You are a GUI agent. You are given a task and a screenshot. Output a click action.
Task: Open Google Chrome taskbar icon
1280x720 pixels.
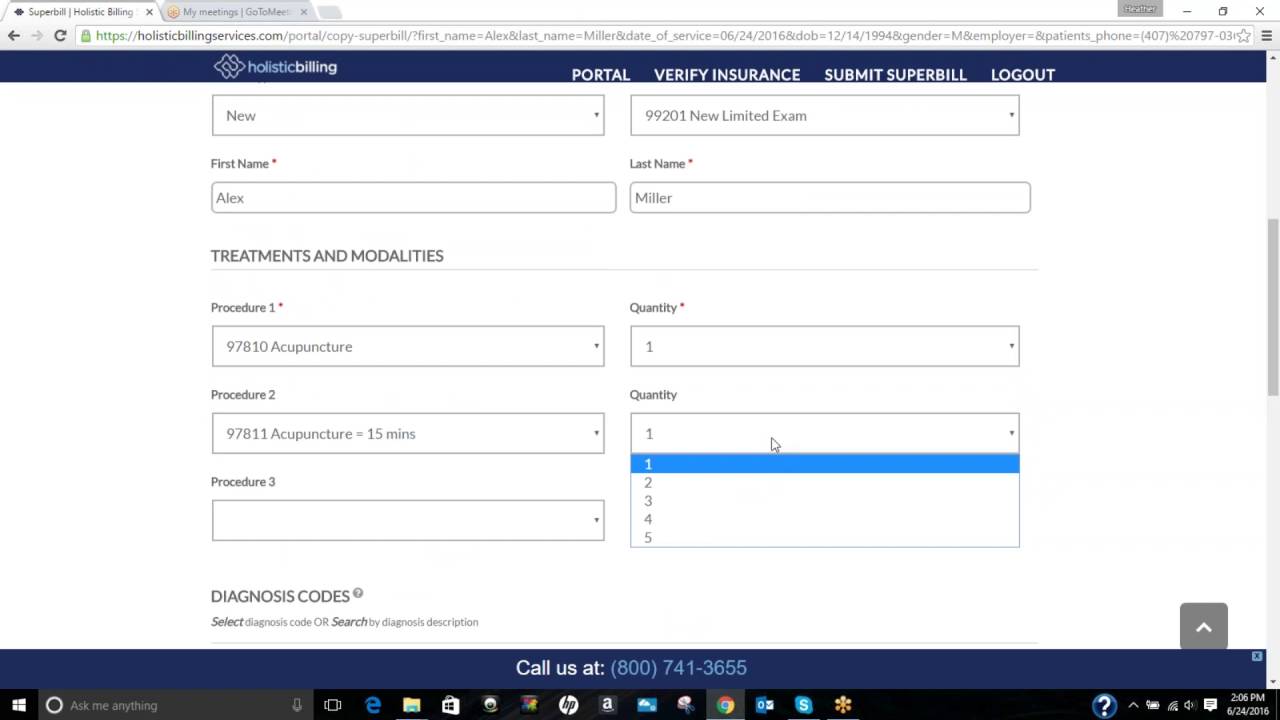(725, 705)
